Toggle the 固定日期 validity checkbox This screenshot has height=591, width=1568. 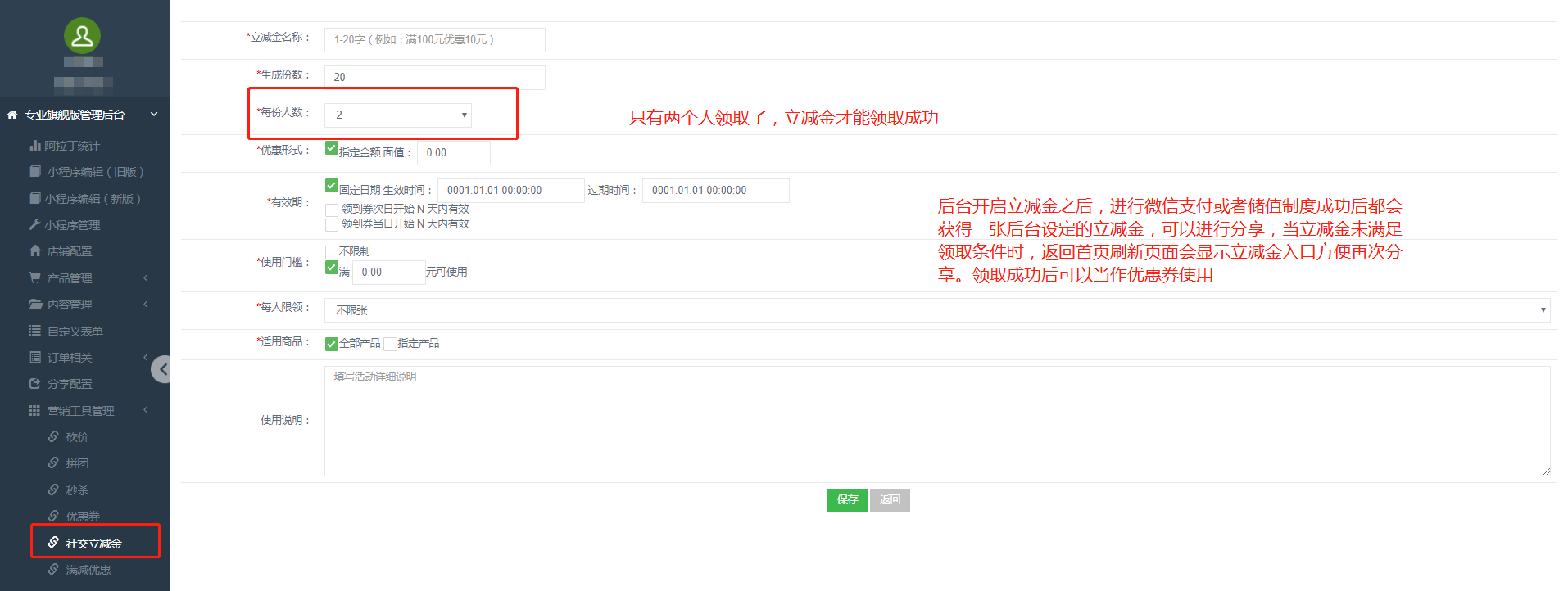(332, 186)
